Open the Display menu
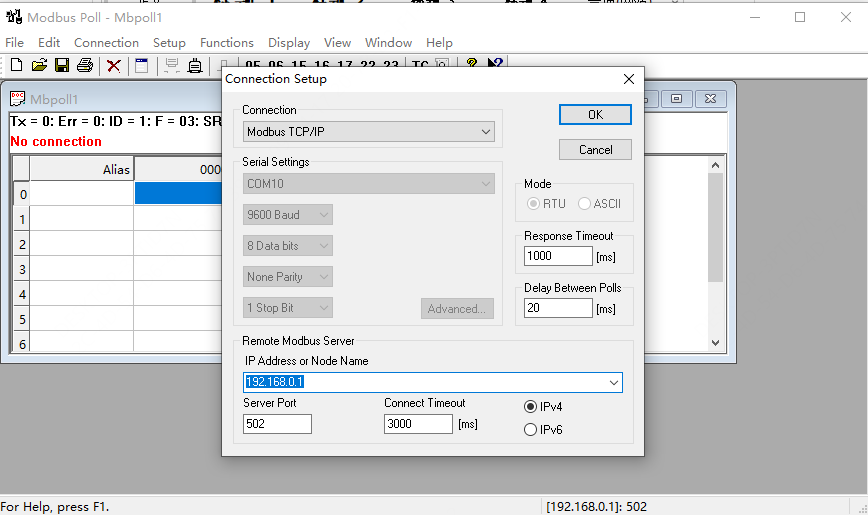 point(288,43)
